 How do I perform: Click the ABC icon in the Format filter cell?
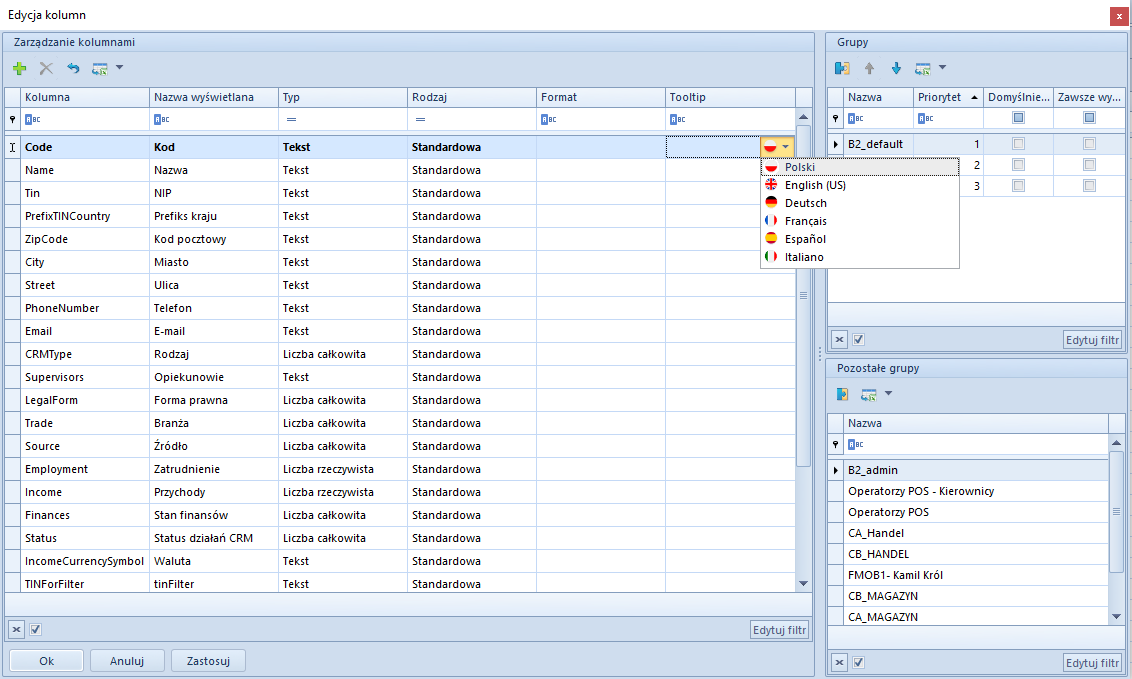pyautogui.click(x=549, y=120)
